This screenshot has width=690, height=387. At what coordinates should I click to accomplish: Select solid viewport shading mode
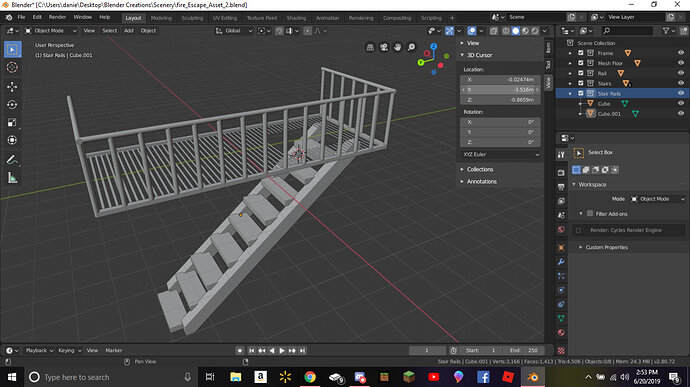click(515, 31)
